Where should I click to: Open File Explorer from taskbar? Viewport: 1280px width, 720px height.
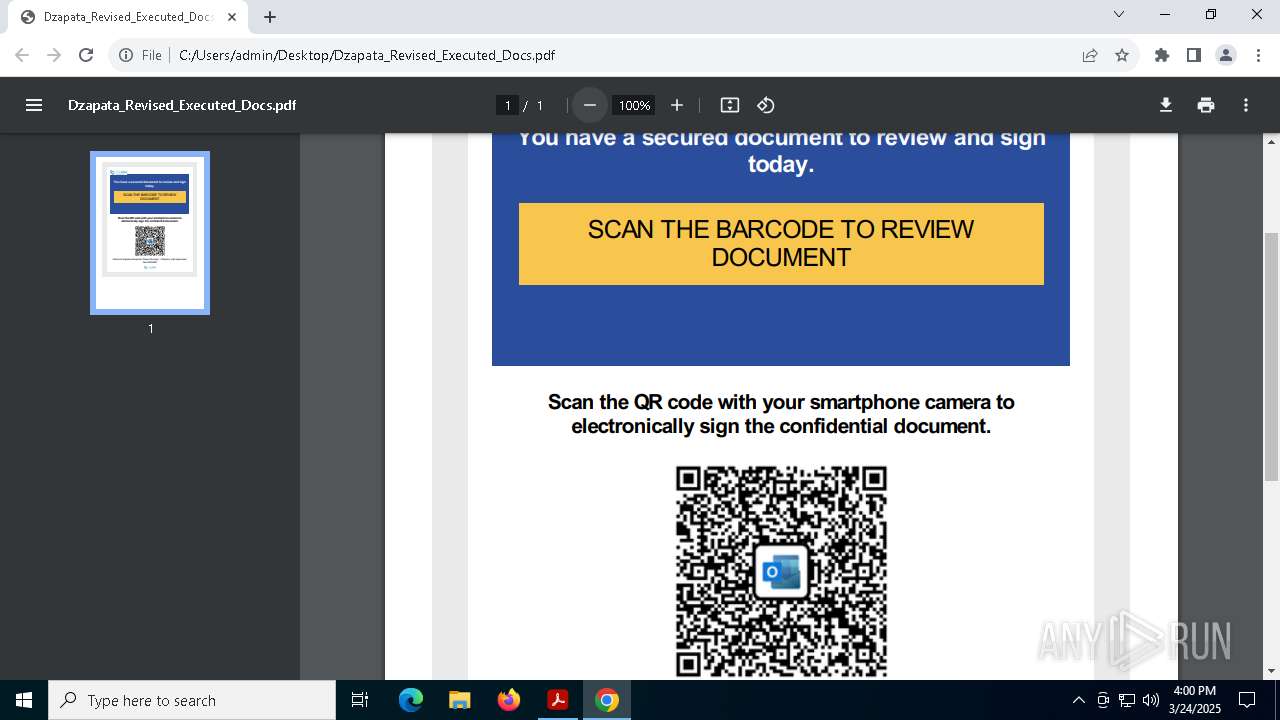click(460, 700)
